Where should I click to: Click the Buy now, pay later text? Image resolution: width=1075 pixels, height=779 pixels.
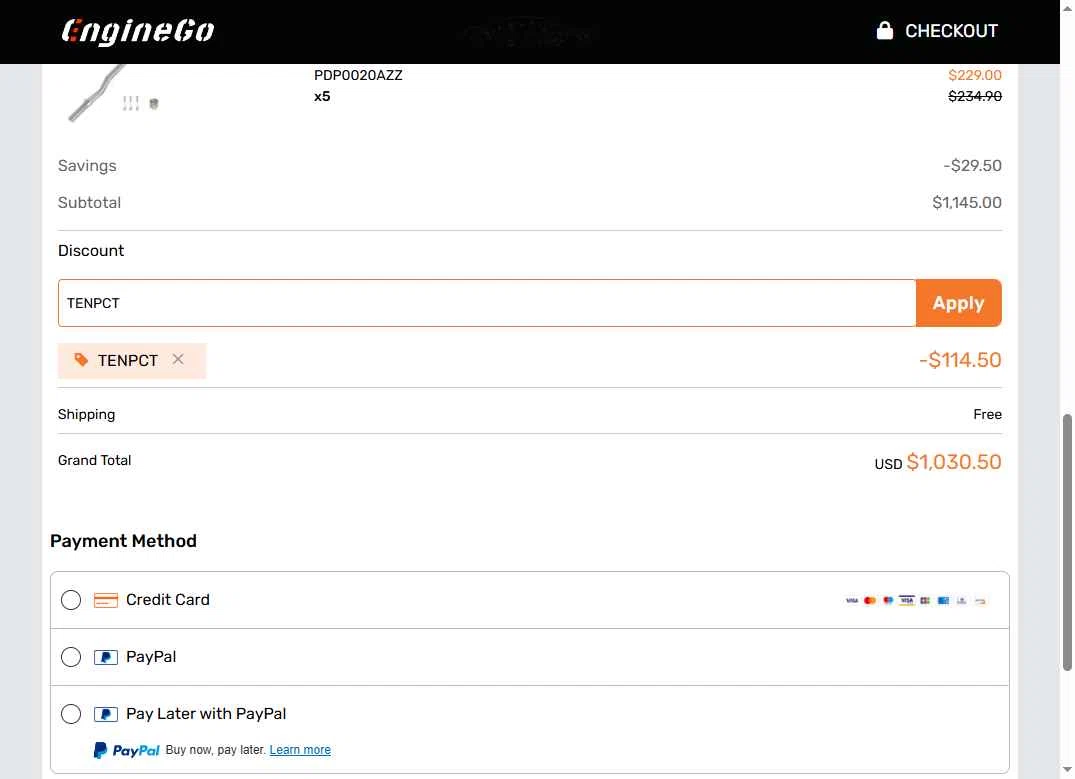pos(215,750)
